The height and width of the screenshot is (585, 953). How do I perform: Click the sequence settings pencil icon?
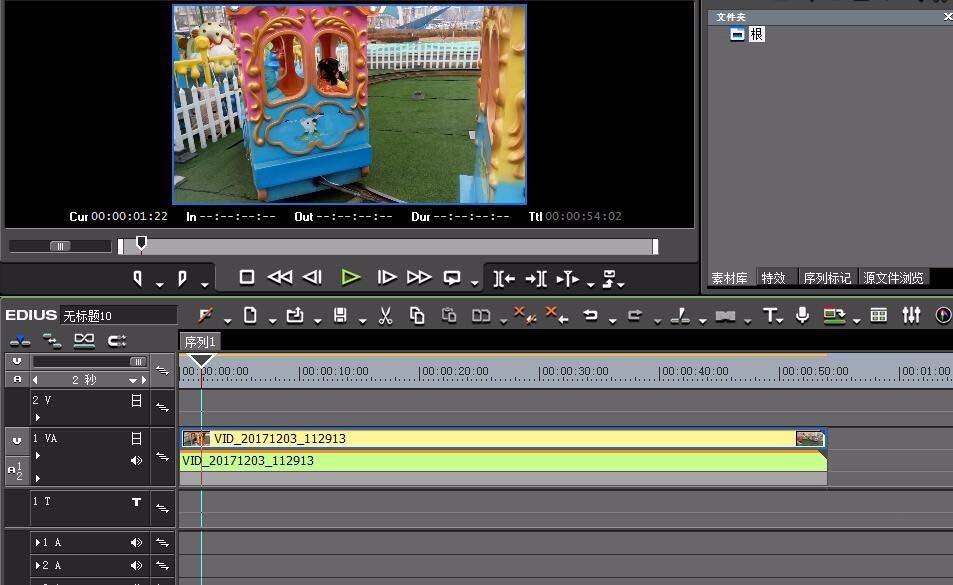pyautogui.click(x=205, y=315)
